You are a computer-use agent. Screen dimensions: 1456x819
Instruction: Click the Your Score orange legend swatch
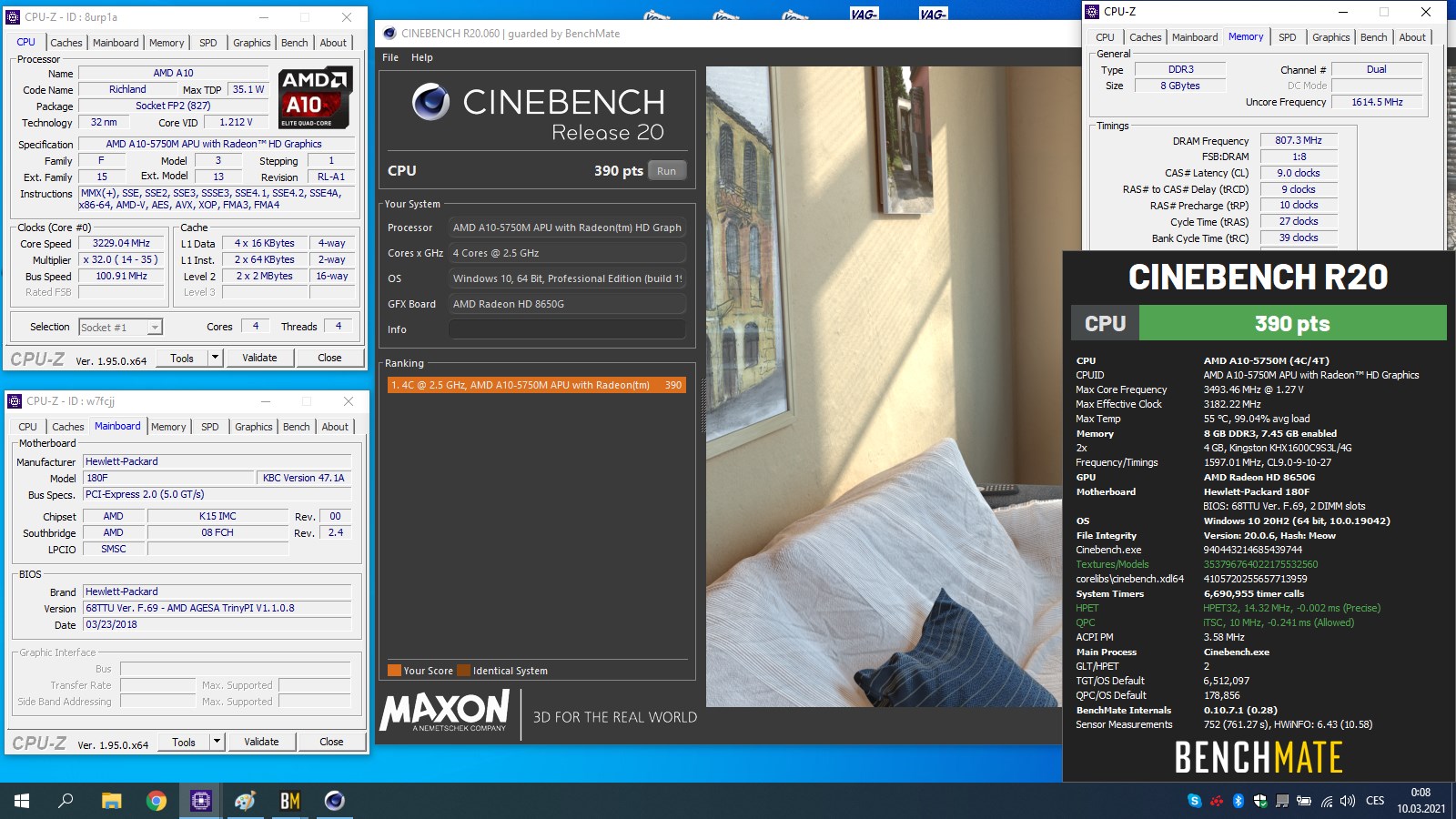point(394,671)
